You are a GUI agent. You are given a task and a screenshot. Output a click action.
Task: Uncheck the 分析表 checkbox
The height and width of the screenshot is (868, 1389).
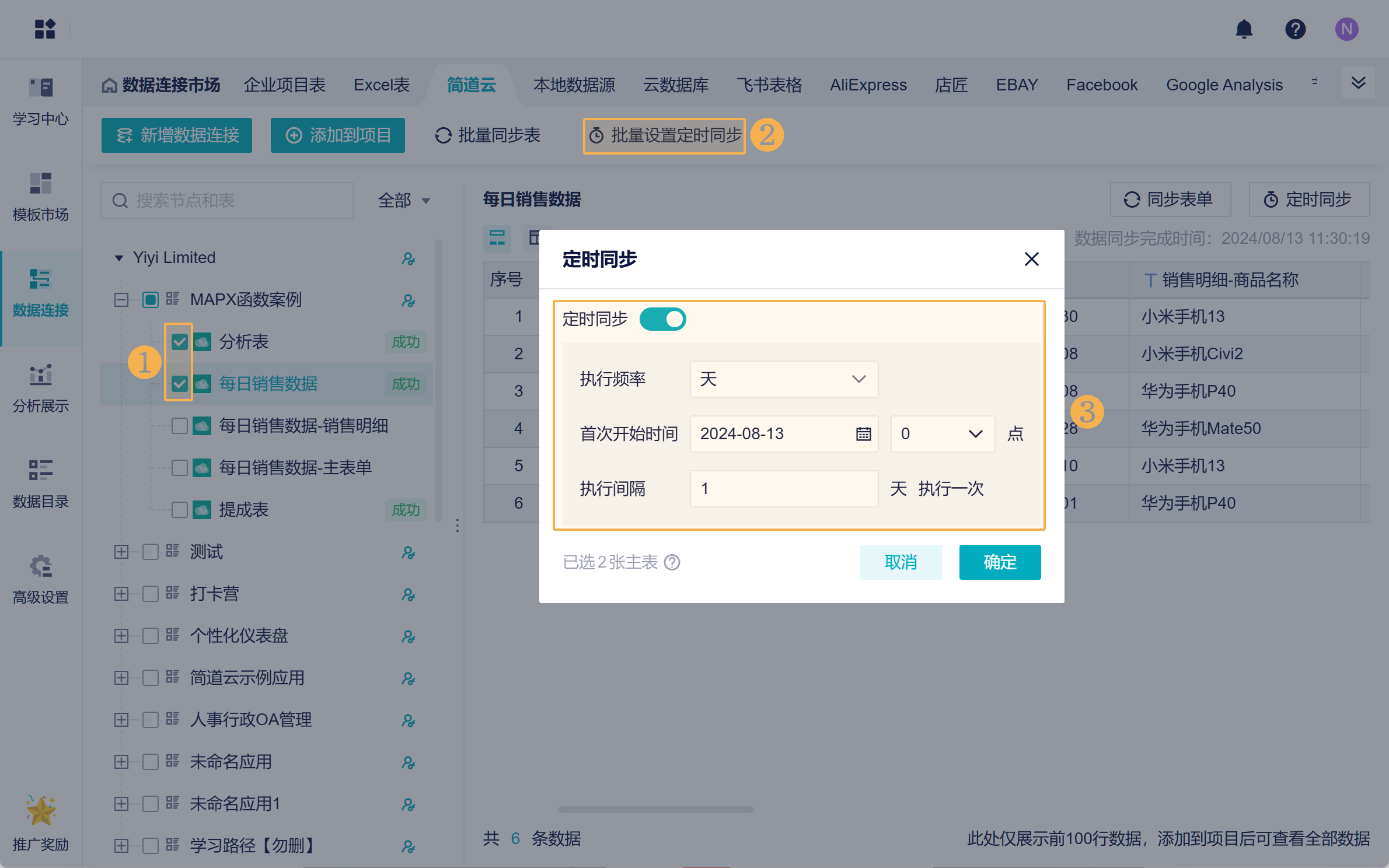pos(179,342)
